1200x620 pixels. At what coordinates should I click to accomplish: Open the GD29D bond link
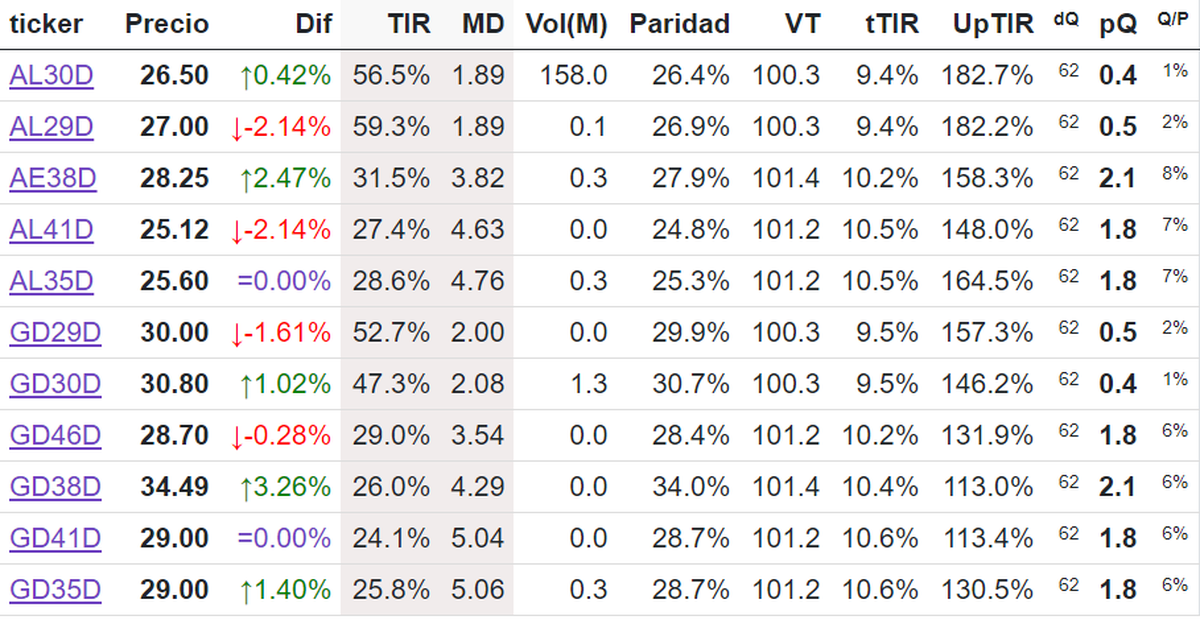coord(55,333)
